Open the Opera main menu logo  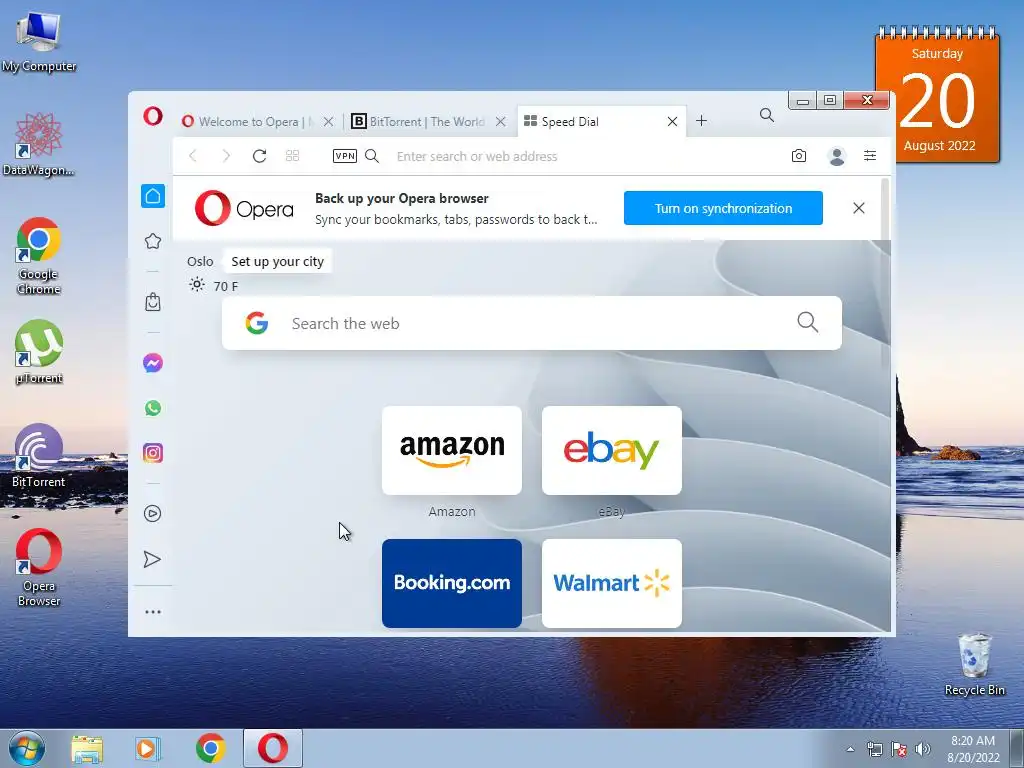click(x=153, y=117)
